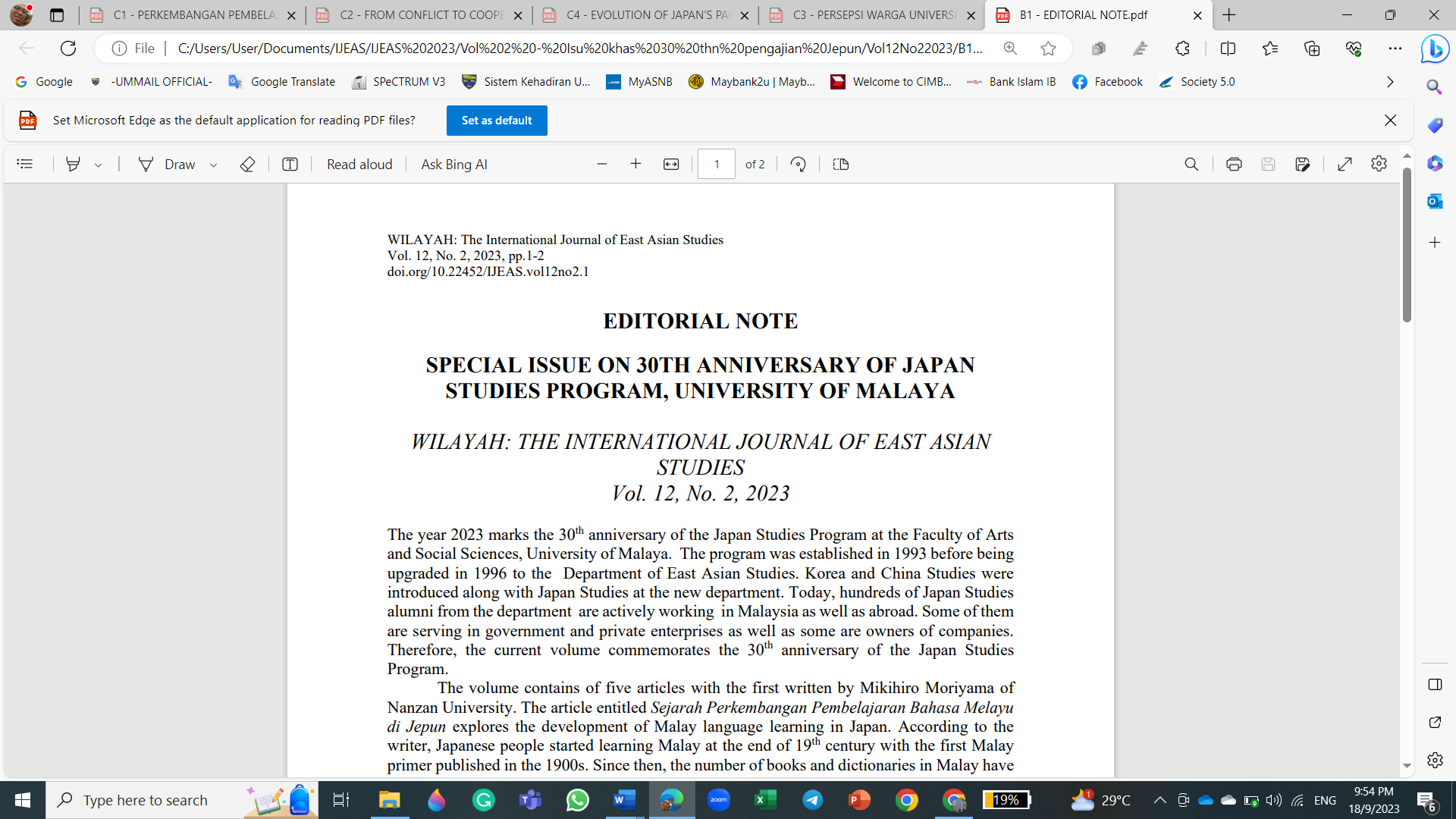This screenshot has width=1456, height=819.
Task: Expand the Highlight color dropdown arrow
Action: tap(98, 165)
